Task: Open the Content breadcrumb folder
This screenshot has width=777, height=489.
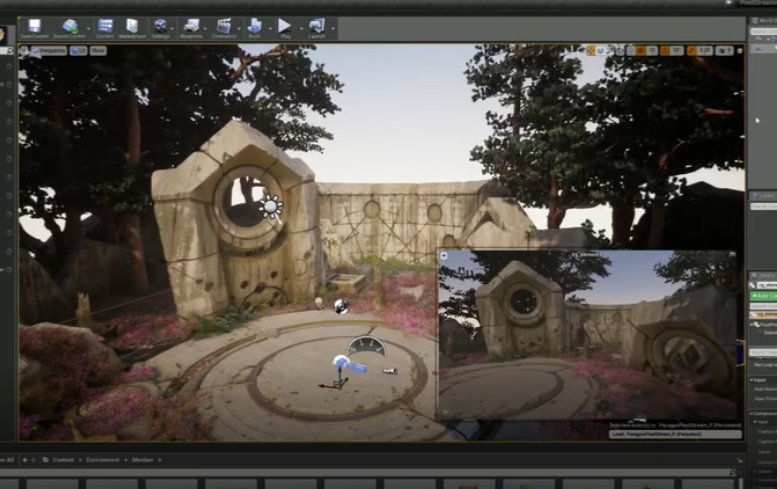Action: point(63,460)
